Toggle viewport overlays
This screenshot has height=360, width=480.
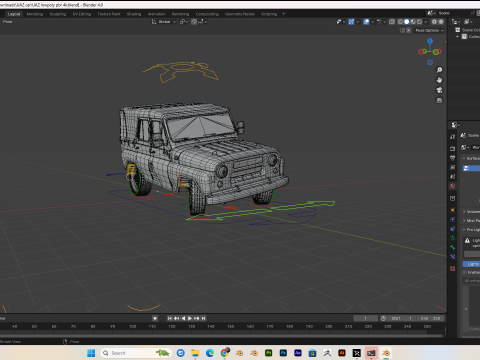pyautogui.click(x=366, y=22)
